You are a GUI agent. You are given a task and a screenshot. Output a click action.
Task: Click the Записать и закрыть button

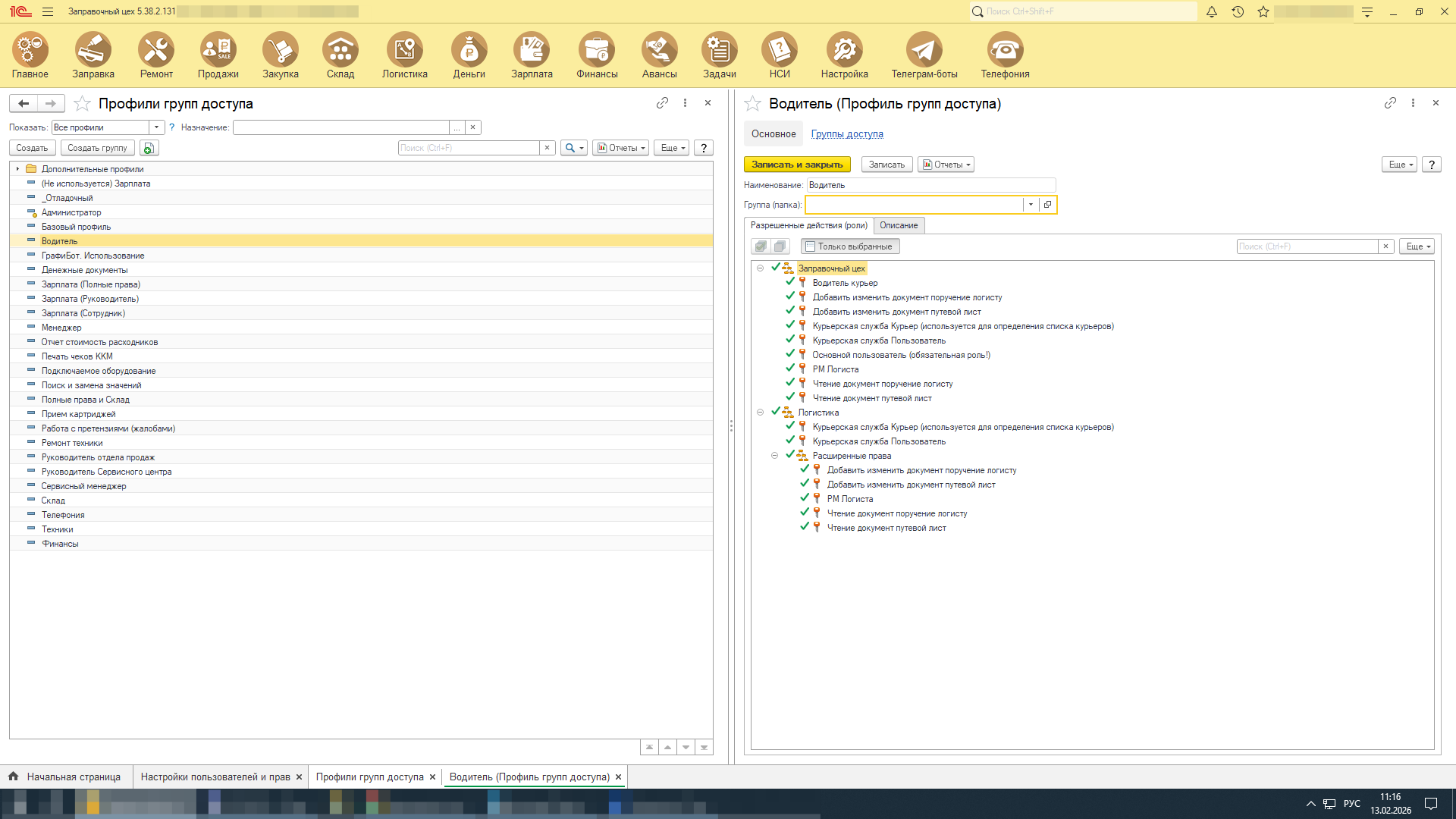796,165
